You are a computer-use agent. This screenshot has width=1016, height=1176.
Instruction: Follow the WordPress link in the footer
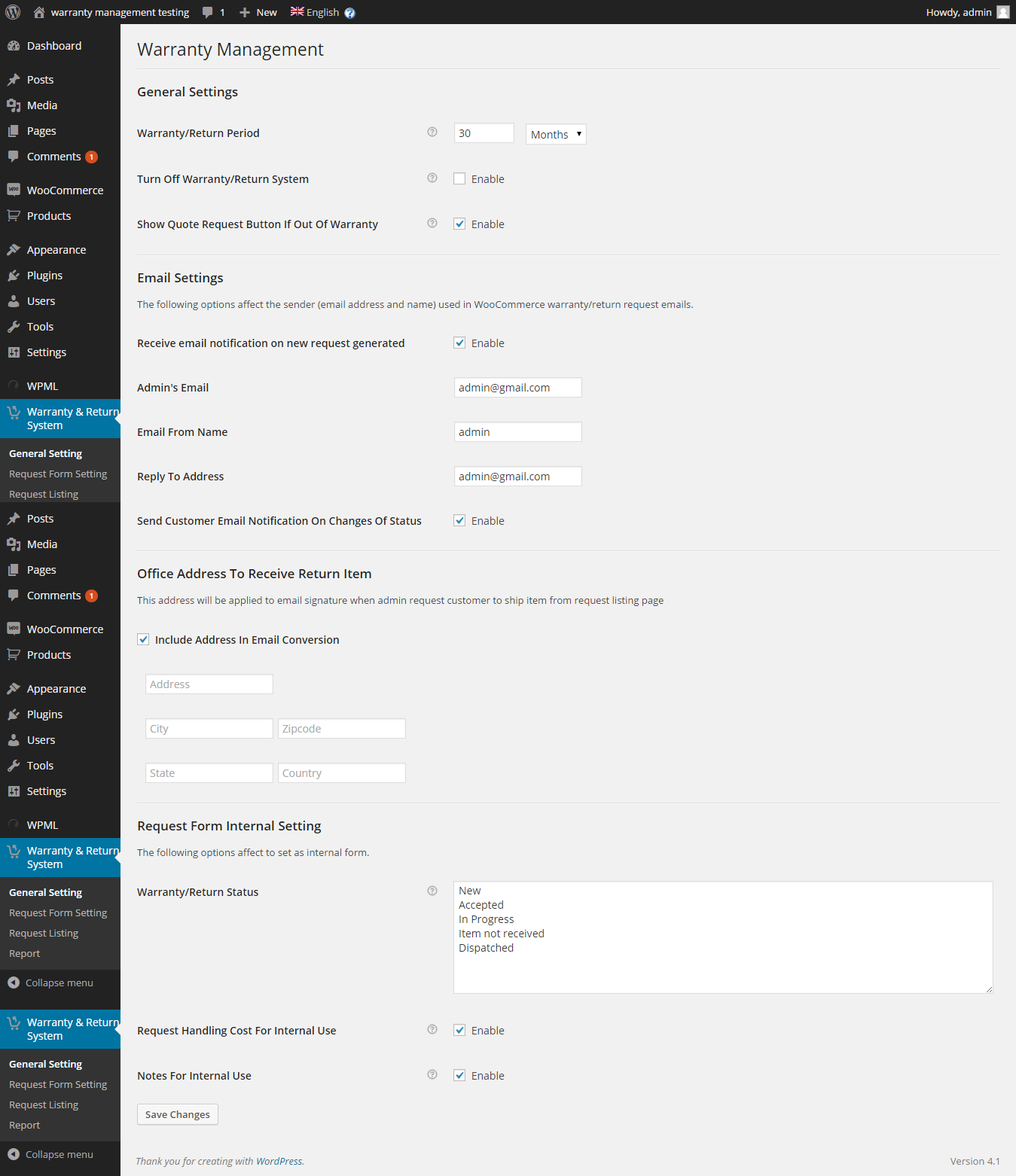click(x=279, y=1161)
